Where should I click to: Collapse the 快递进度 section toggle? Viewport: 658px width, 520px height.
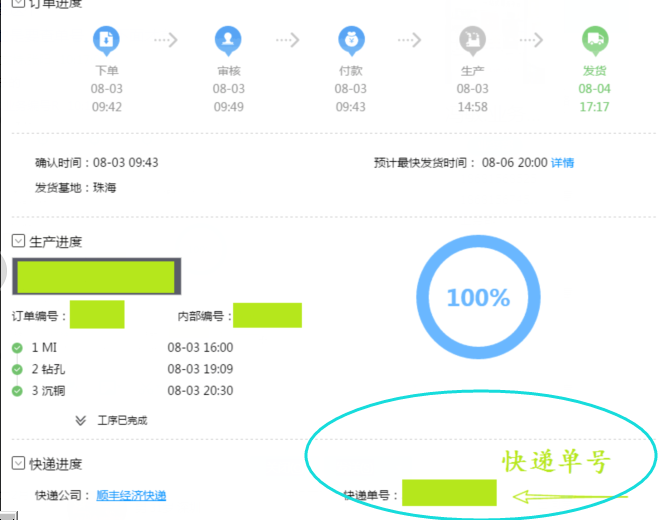(x=18, y=464)
